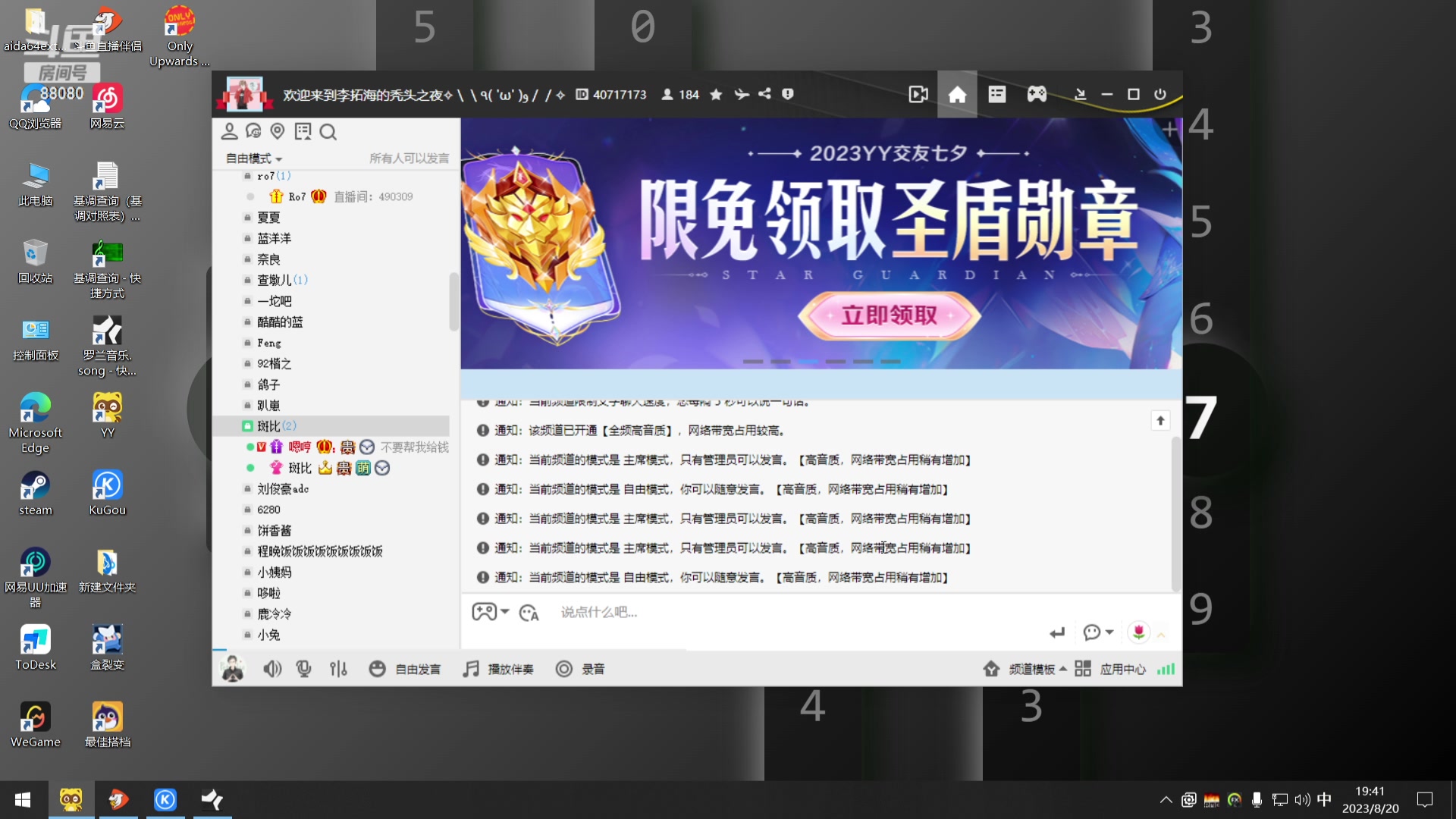Switch to the home tab in title bar

[x=957, y=94]
